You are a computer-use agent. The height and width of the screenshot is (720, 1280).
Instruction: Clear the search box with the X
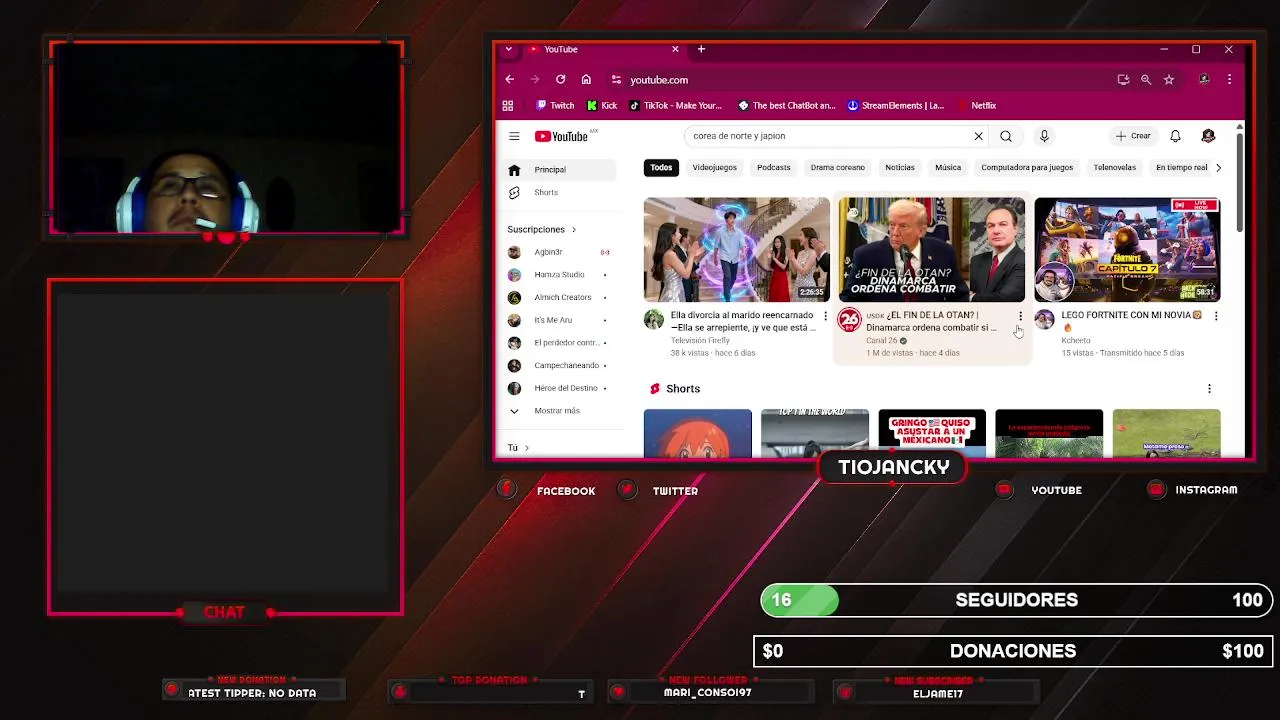(978, 136)
